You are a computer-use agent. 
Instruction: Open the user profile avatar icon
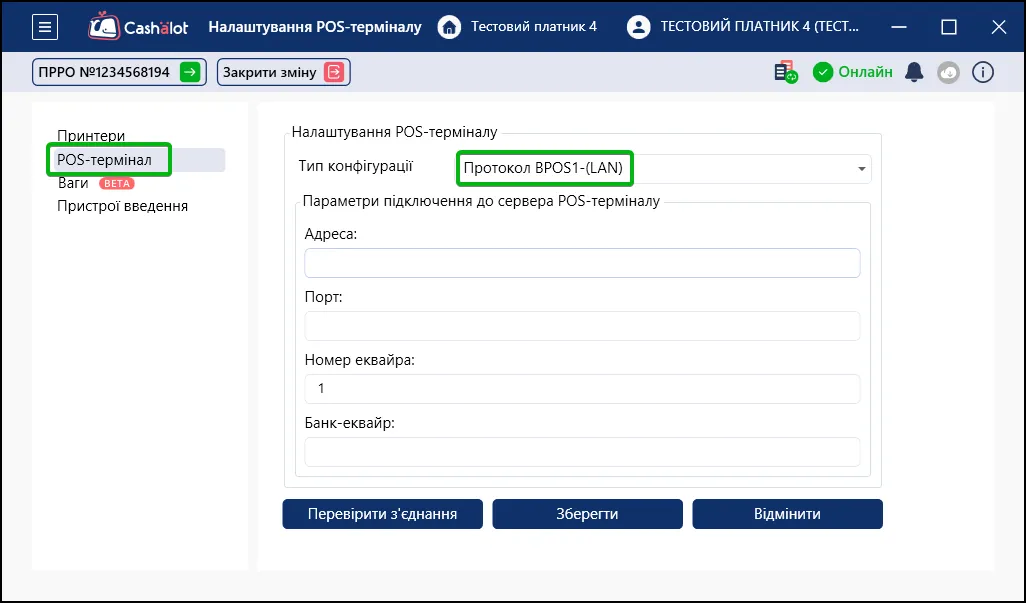(x=638, y=27)
